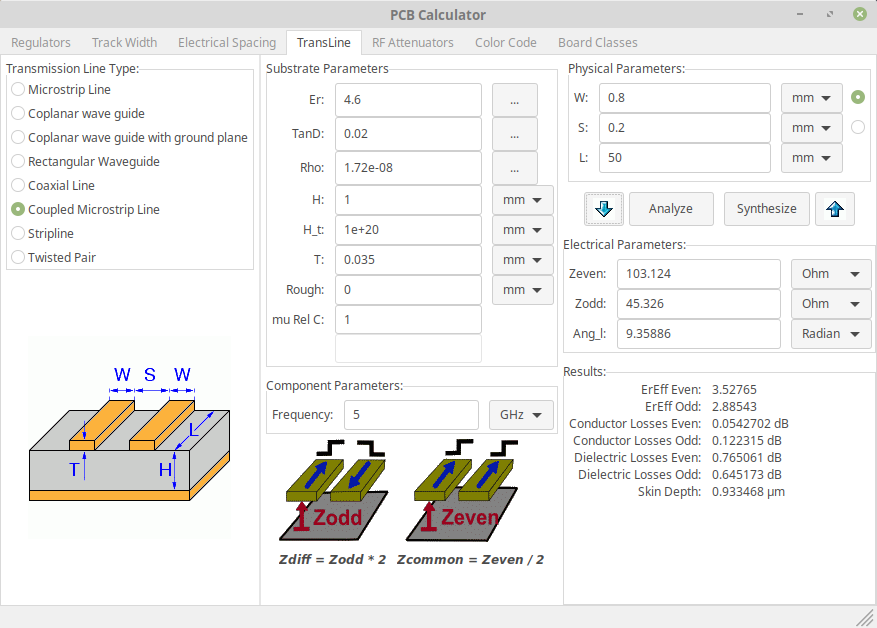Select the S parameter radio button
Viewport: 877px width, 628px height.
point(857,128)
